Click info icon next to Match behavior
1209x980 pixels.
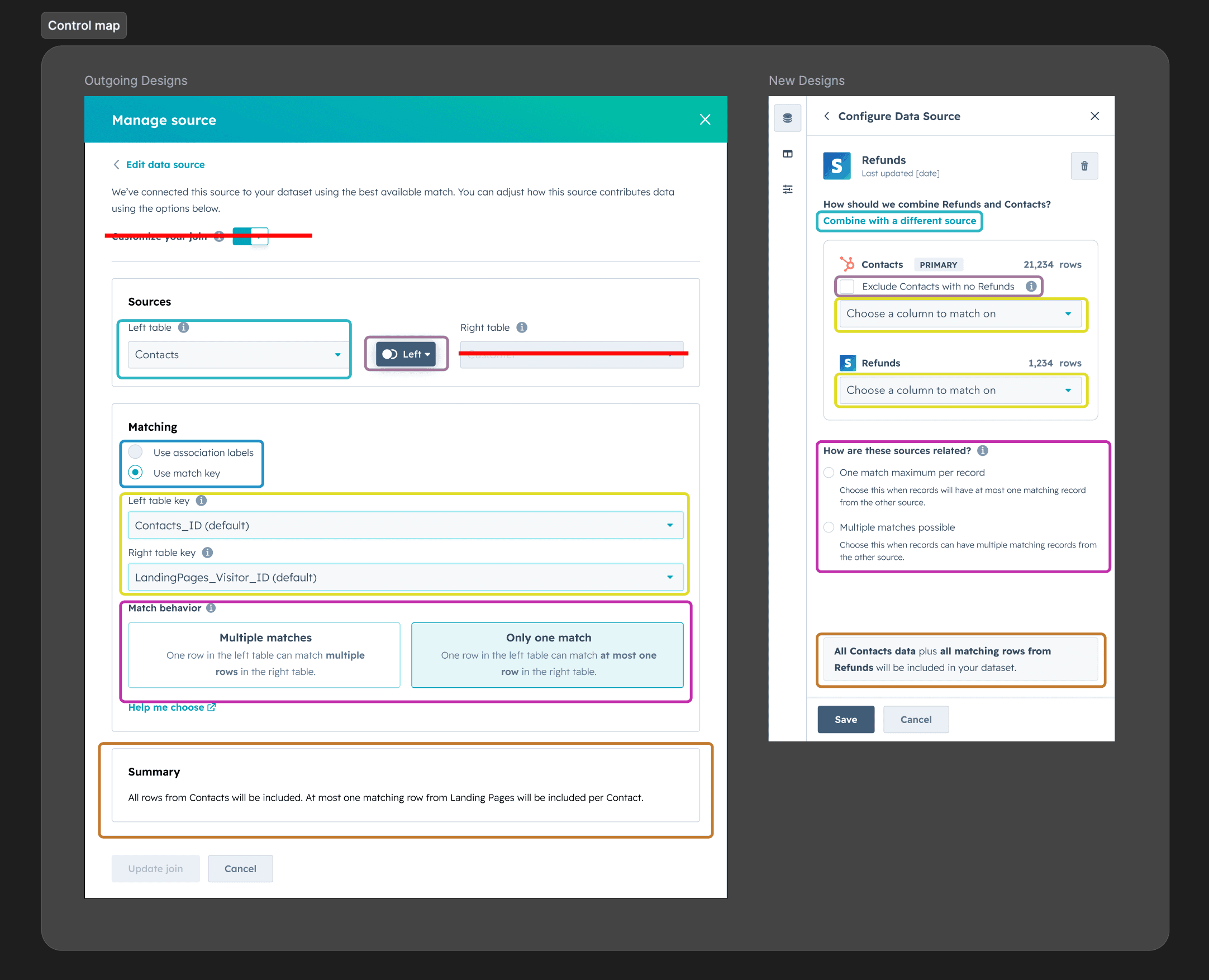(211, 608)
